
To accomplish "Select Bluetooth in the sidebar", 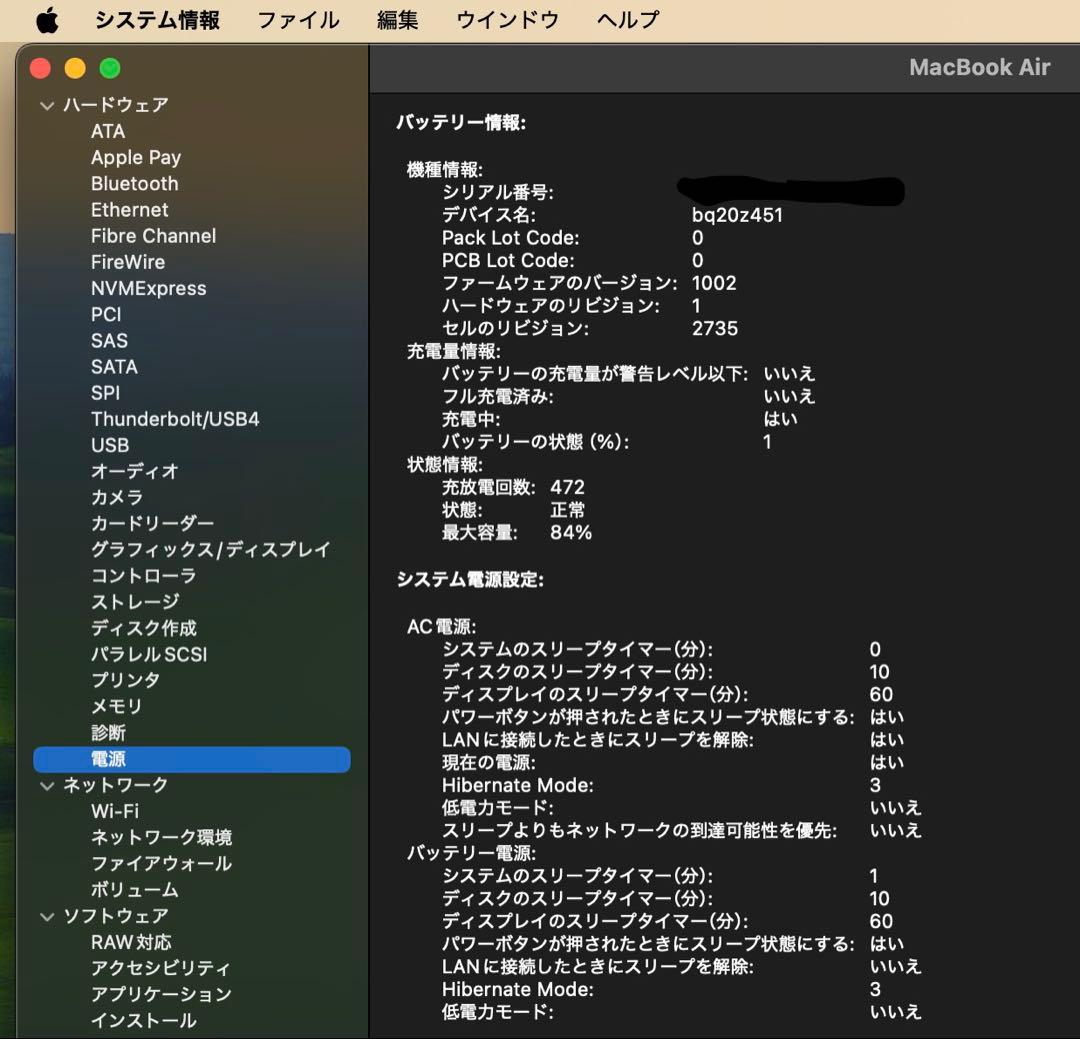I will 134,184.
